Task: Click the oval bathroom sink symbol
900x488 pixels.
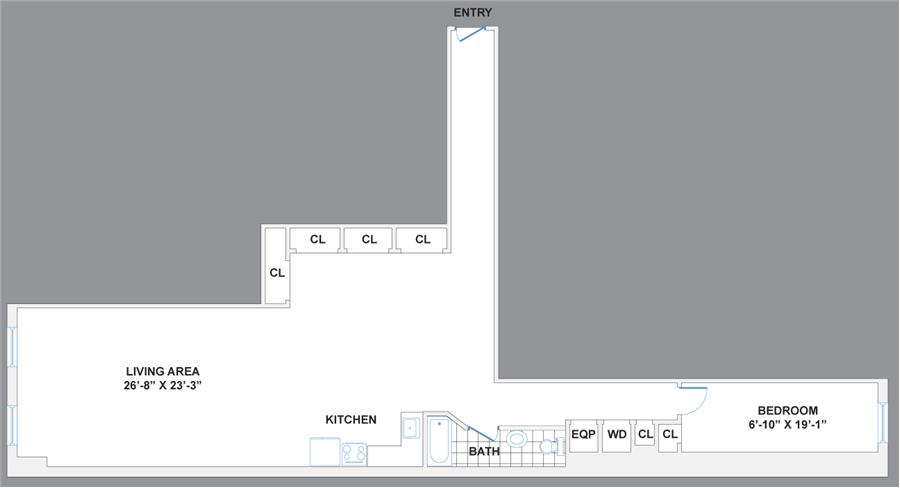Action: click(x=517, y=438)
